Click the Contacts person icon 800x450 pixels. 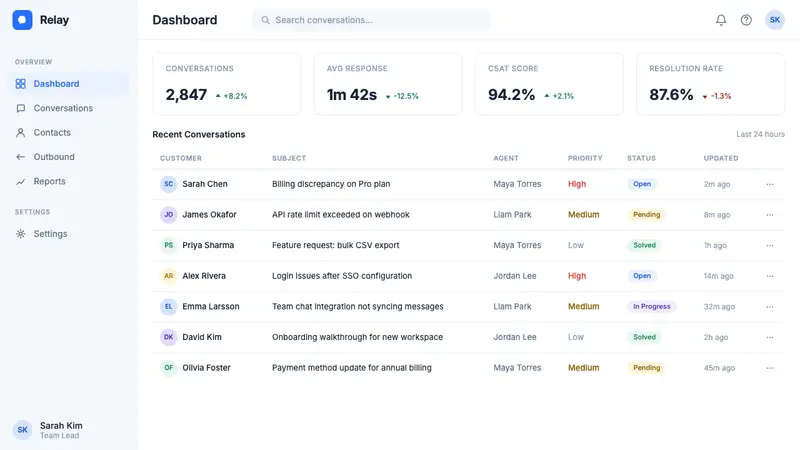(20, 133)
